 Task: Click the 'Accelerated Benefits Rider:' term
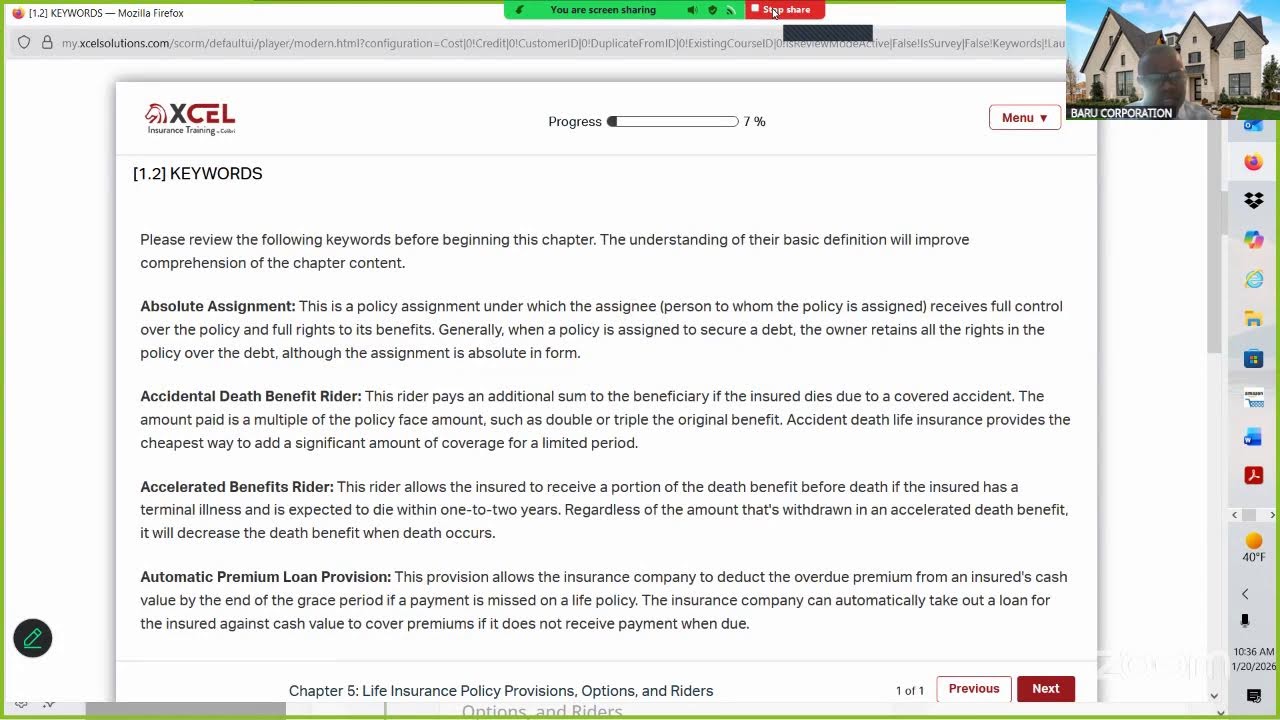[237, 487]
